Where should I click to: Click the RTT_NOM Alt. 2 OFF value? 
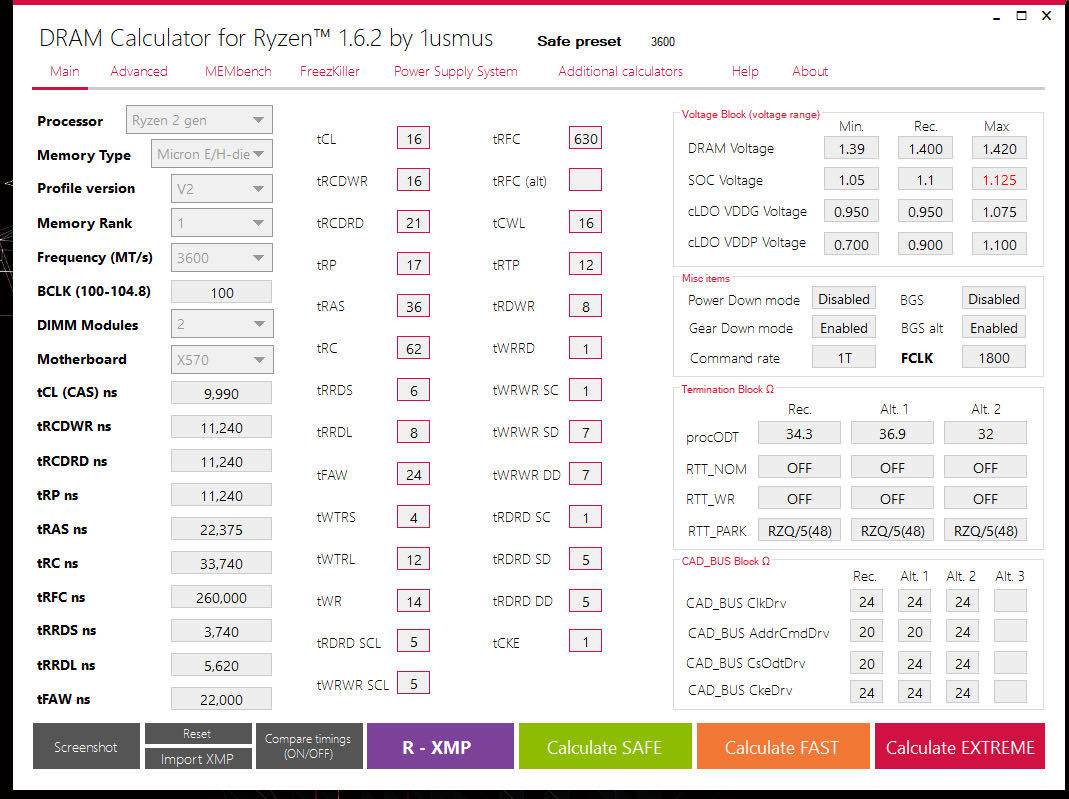click(985, 468)
